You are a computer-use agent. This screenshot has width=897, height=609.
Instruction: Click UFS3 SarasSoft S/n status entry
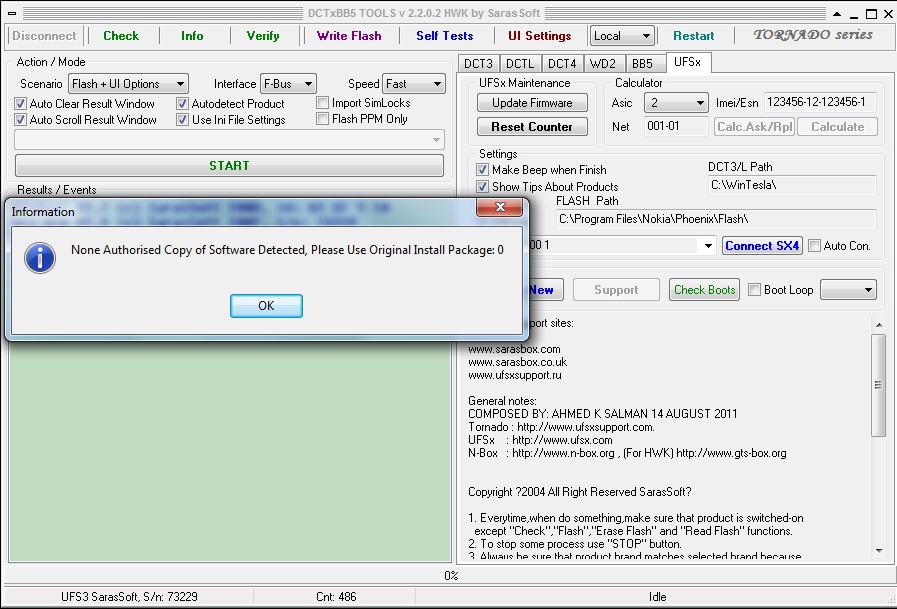[129, 597]
